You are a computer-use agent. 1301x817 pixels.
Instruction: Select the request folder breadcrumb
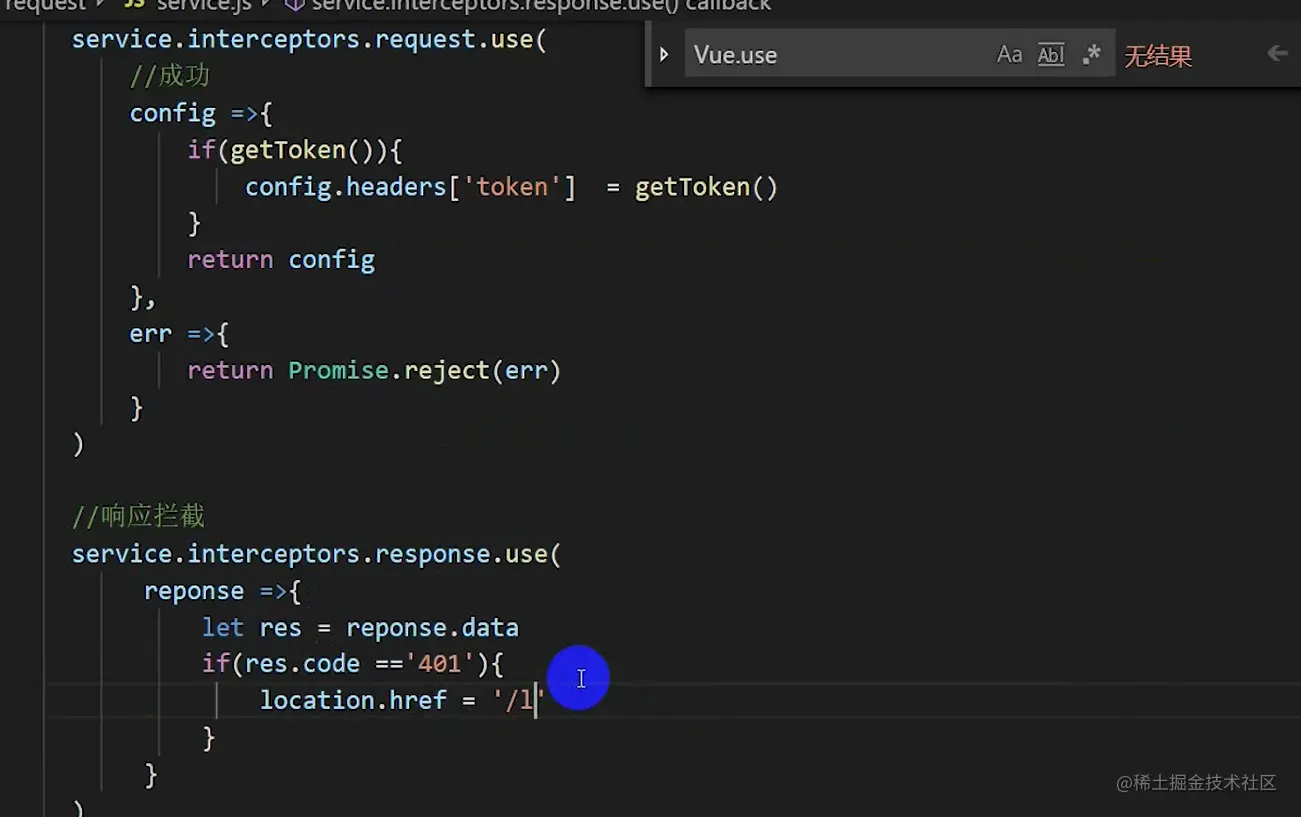click(45, 6)
